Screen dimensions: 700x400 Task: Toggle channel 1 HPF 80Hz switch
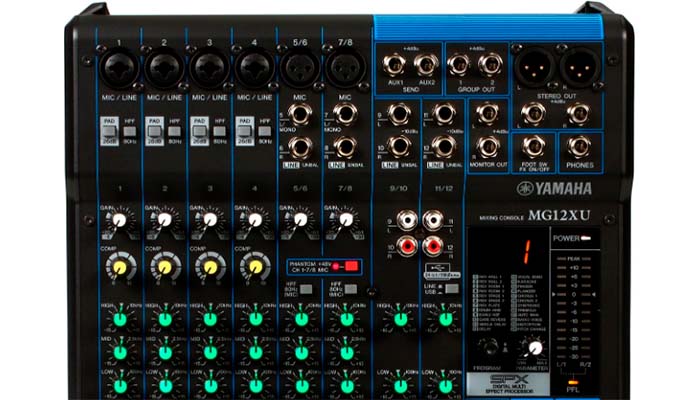(129, 131)
